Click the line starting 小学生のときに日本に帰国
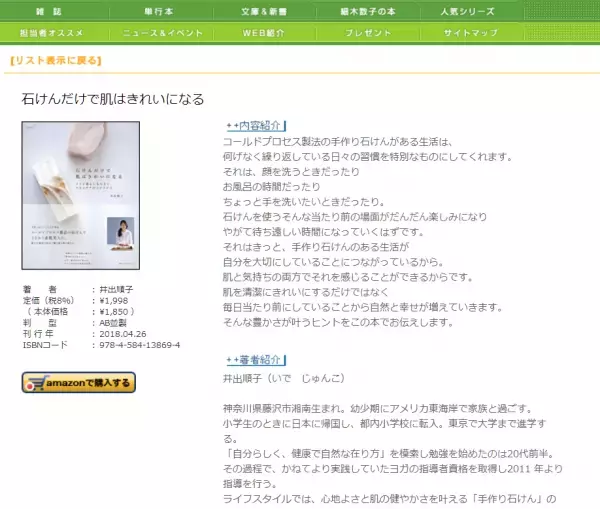Screen dimensions: 600x509 click(x=385, y=424)
